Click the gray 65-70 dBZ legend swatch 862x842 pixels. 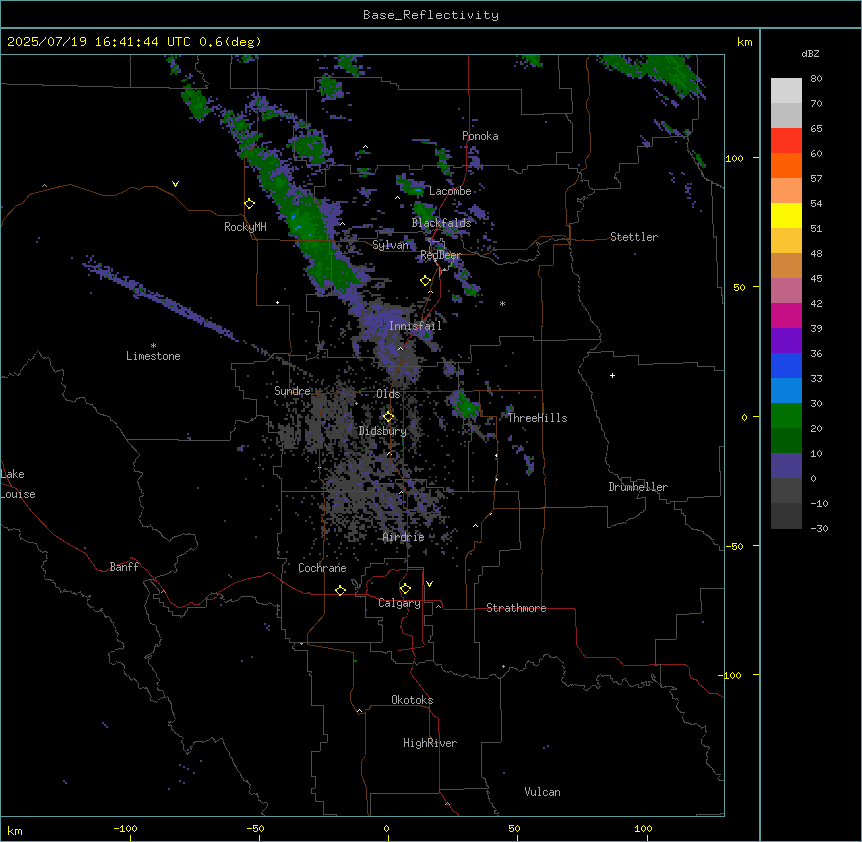[786, 115]
